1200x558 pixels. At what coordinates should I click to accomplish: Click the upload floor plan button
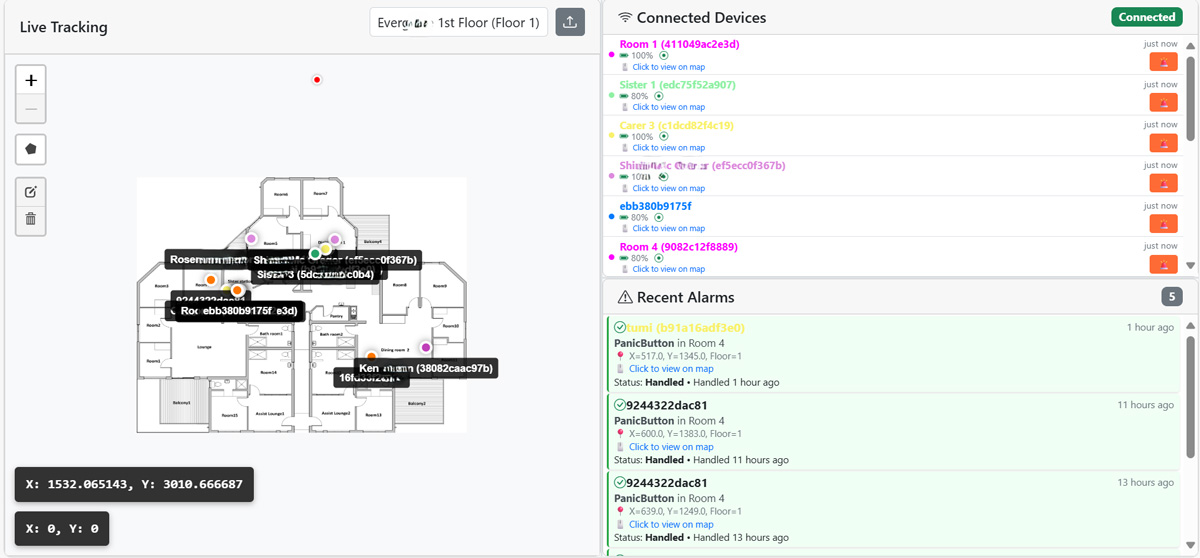point(570,22)
